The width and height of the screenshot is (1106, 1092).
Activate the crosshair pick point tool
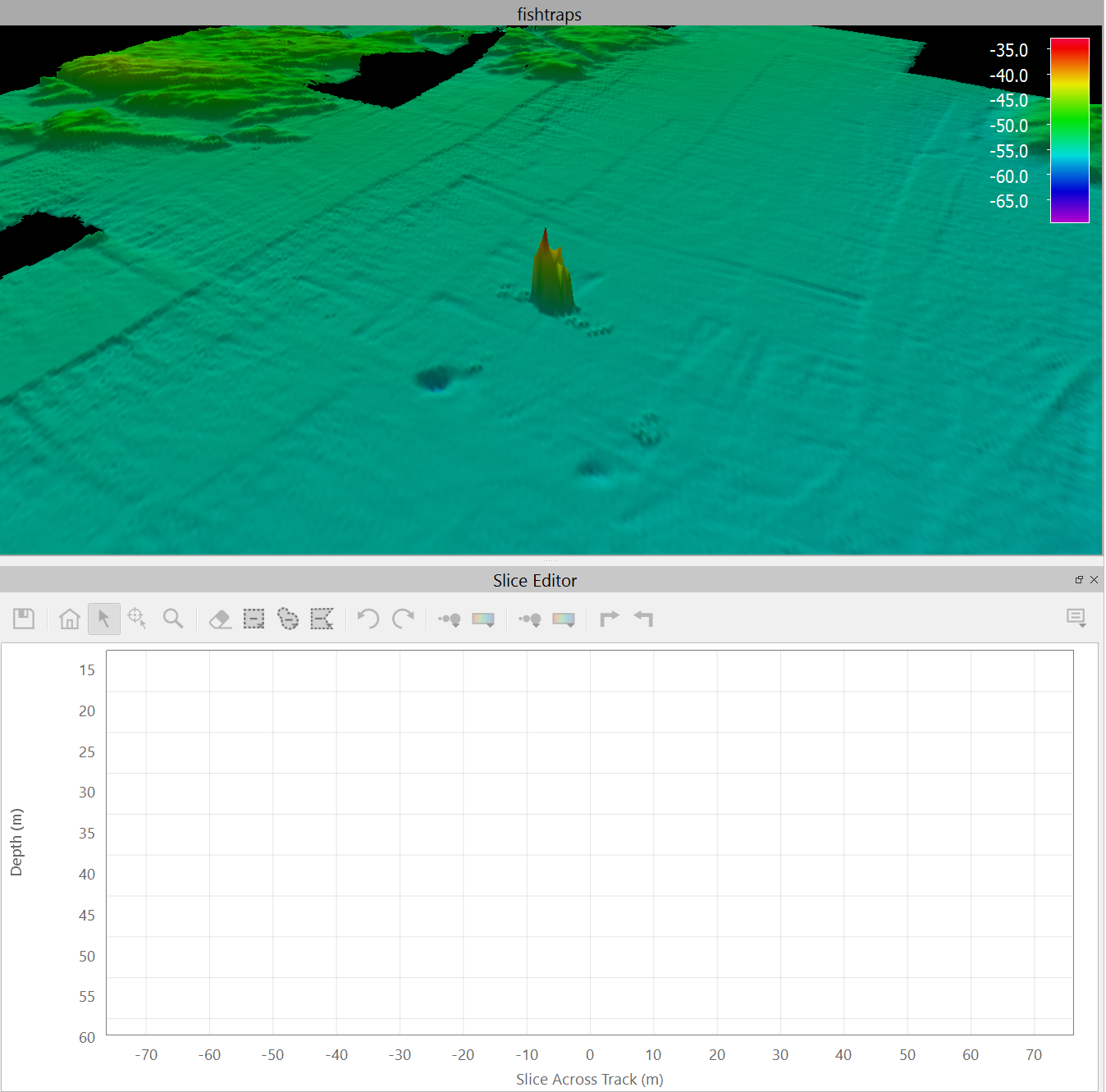click(x=137, y=619)
